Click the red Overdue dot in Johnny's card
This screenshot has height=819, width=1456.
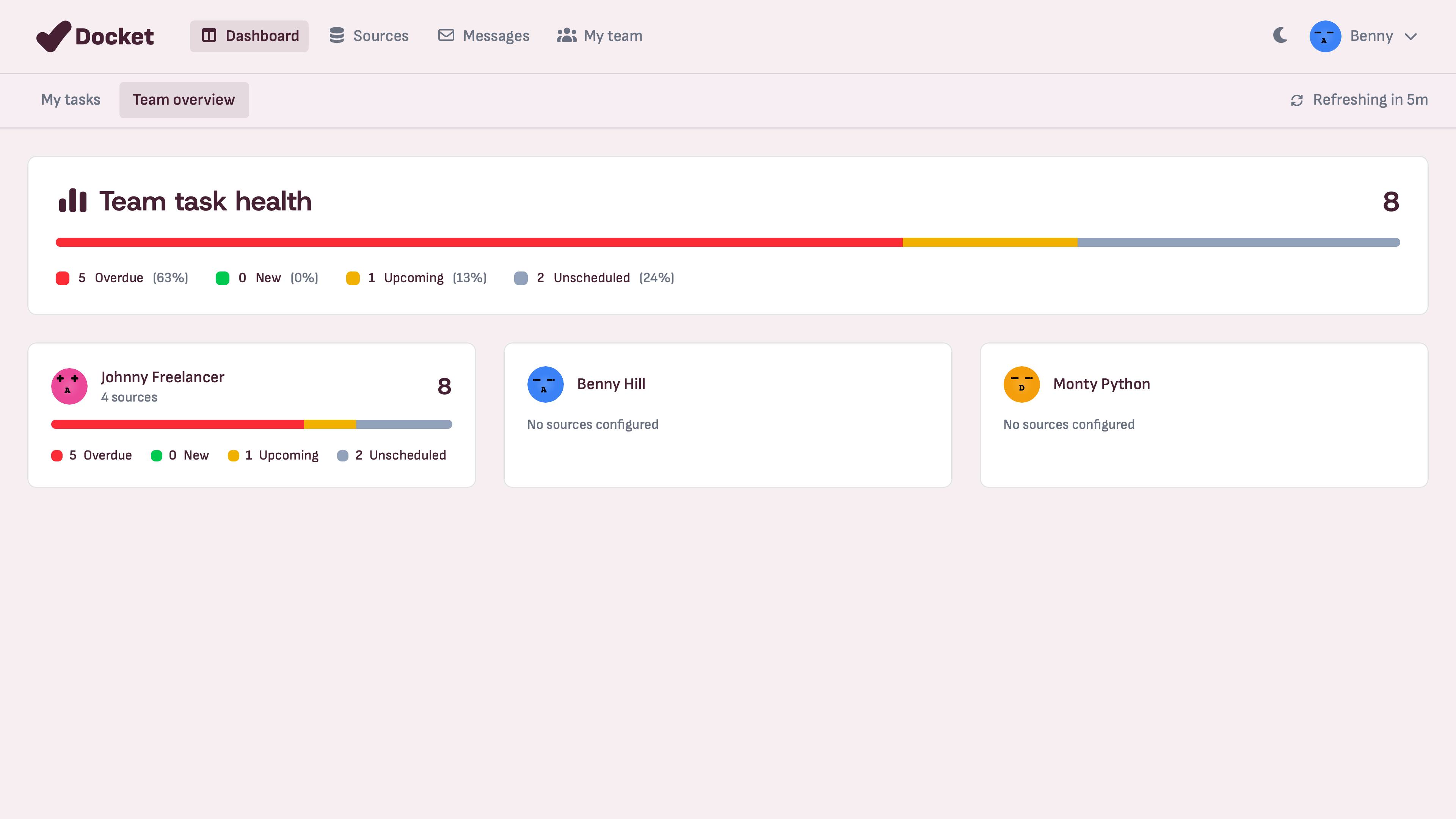click(x=57, y=456)
